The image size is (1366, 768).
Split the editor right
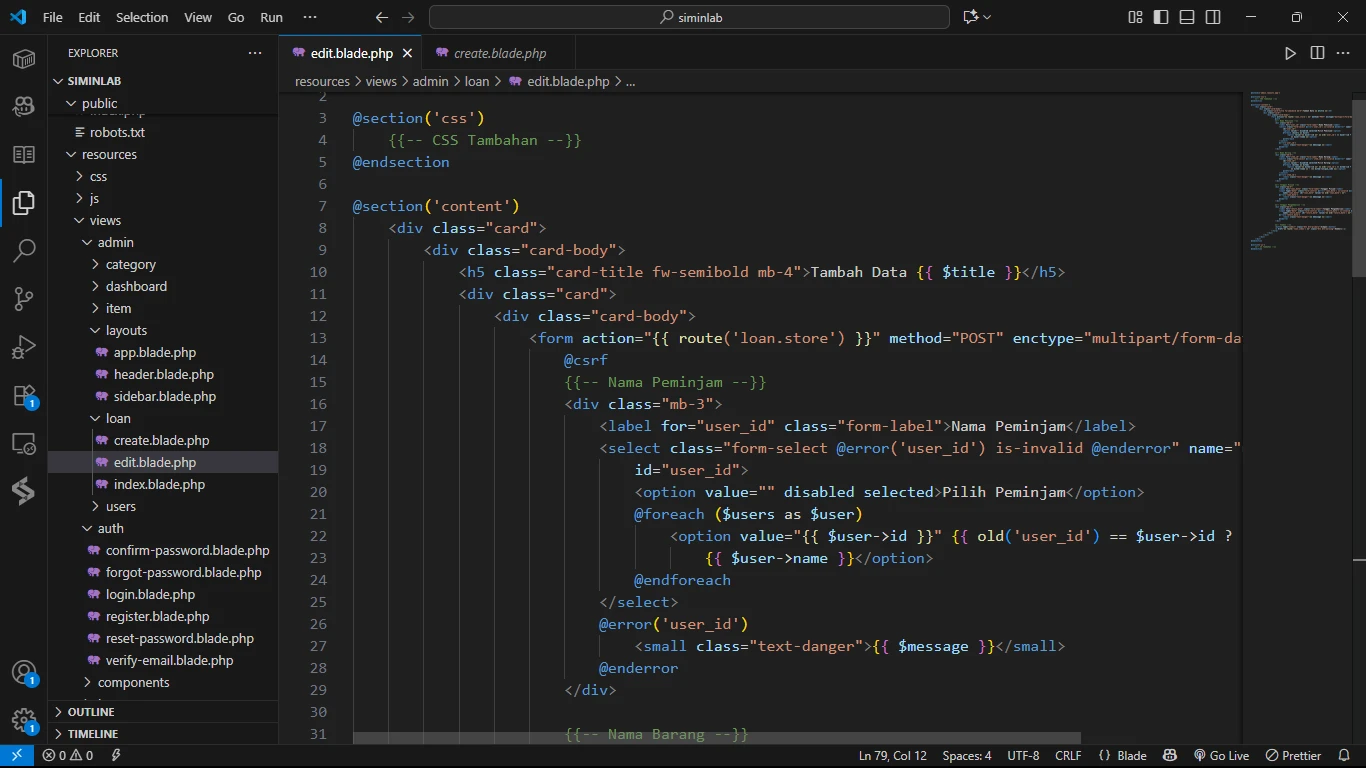coord(1317,53)
